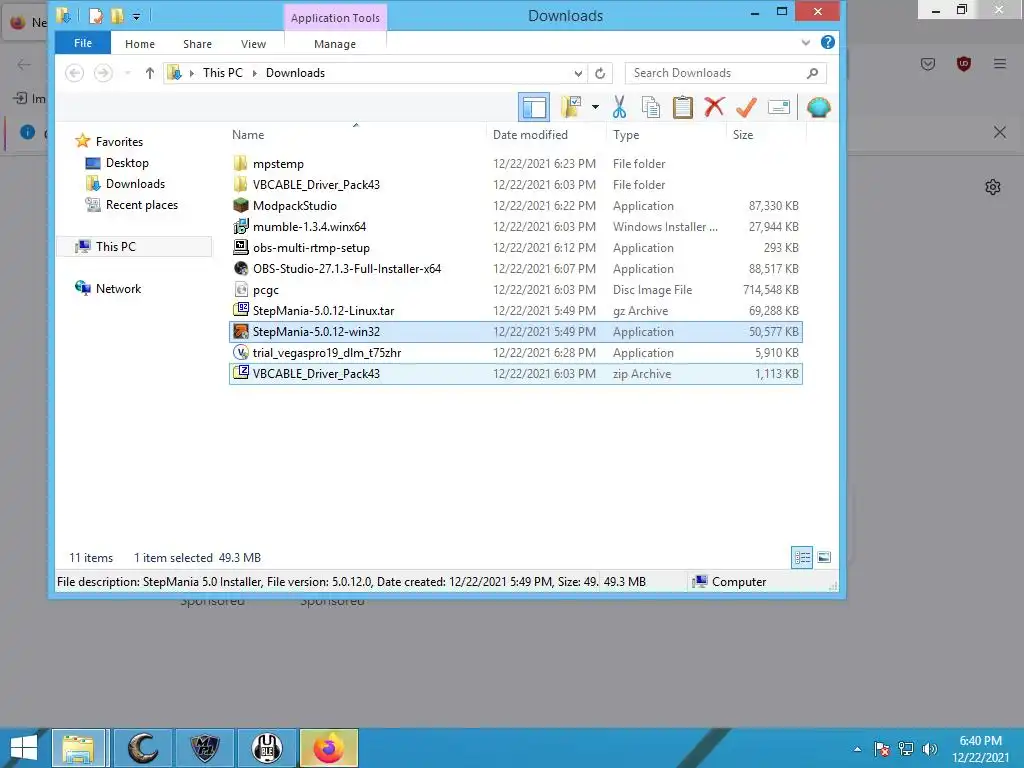Click the Properties icon in quick access toolbar
This screenshot has height=768, width=1024.
coord(96,16)
